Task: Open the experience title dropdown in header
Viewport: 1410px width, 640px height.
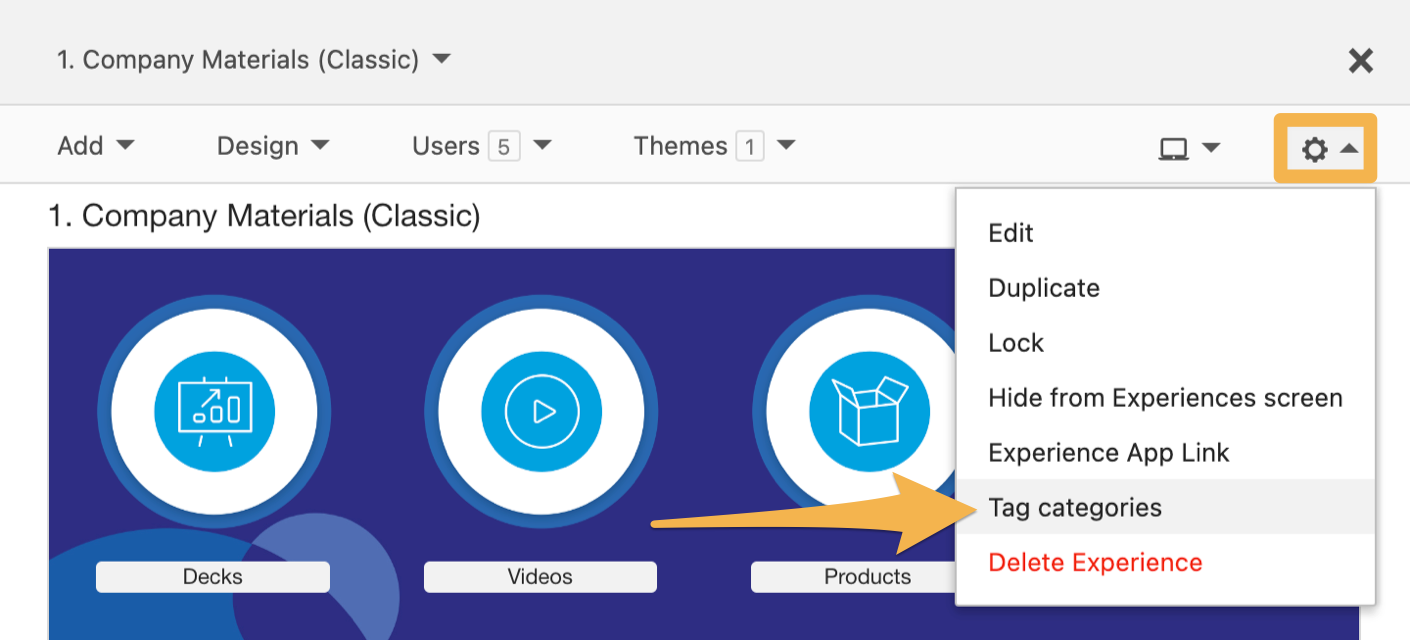Action: click(x=254, y=60)
